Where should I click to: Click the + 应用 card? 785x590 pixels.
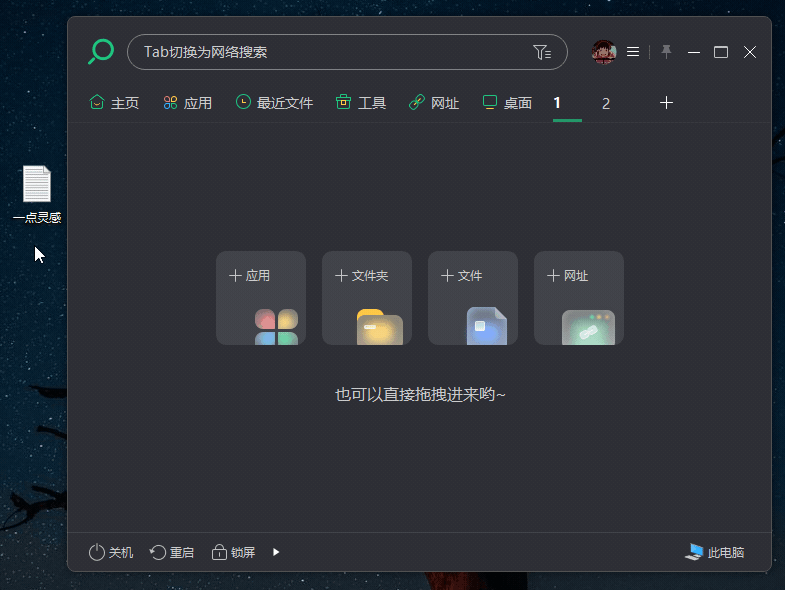[x=261, y=298]
